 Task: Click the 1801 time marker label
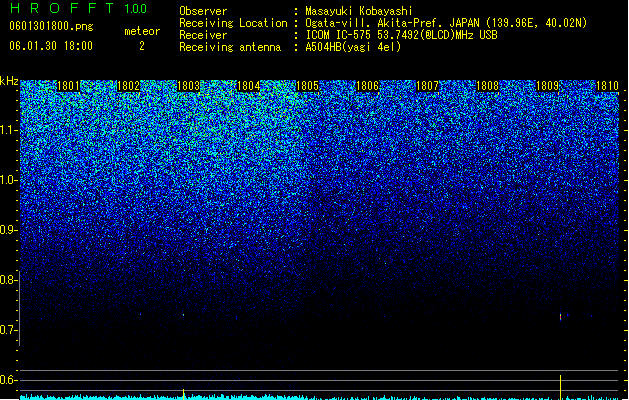point(68,86)
